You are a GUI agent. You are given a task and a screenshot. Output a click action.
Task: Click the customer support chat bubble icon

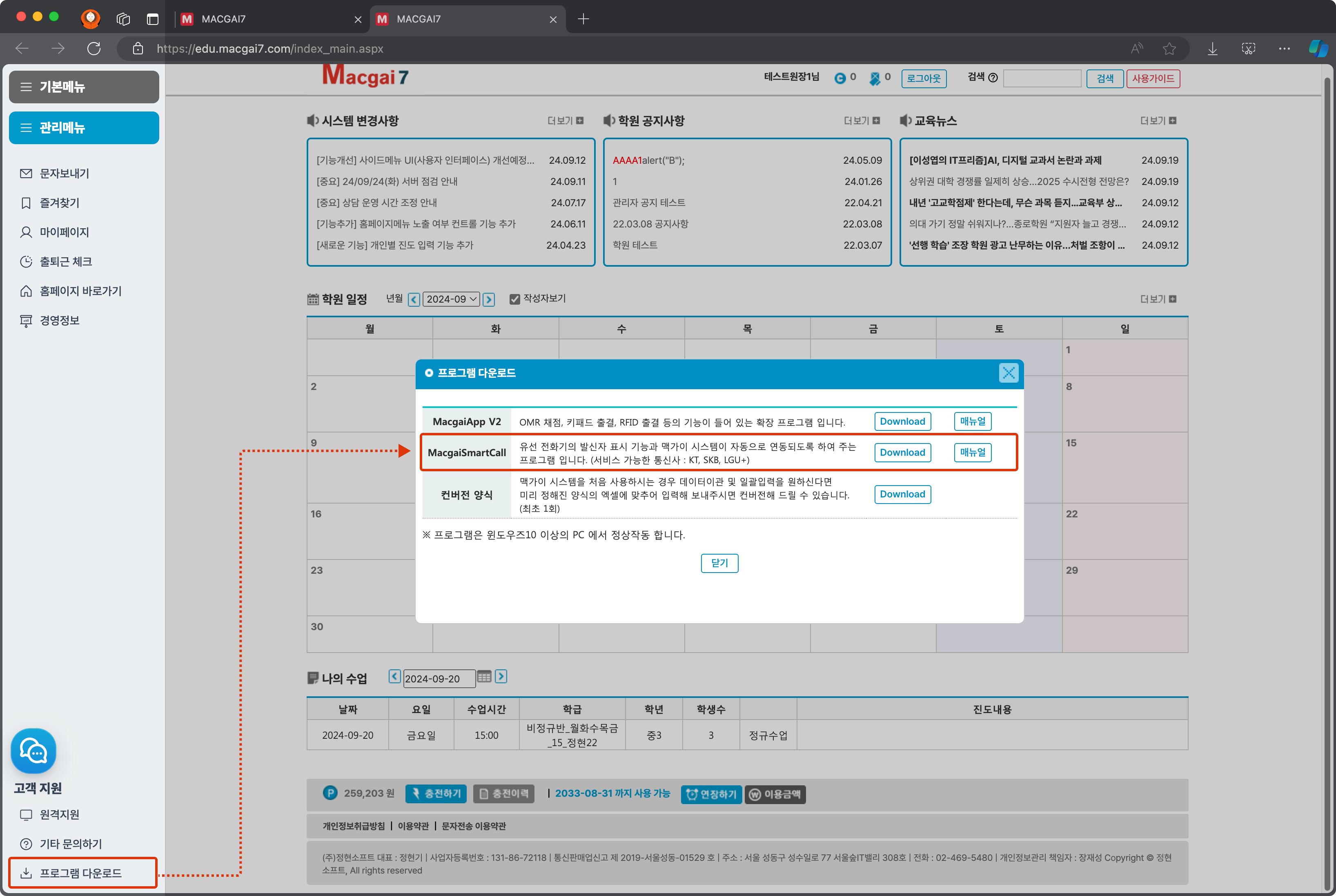pyautogui.click(x=33, y=750)
